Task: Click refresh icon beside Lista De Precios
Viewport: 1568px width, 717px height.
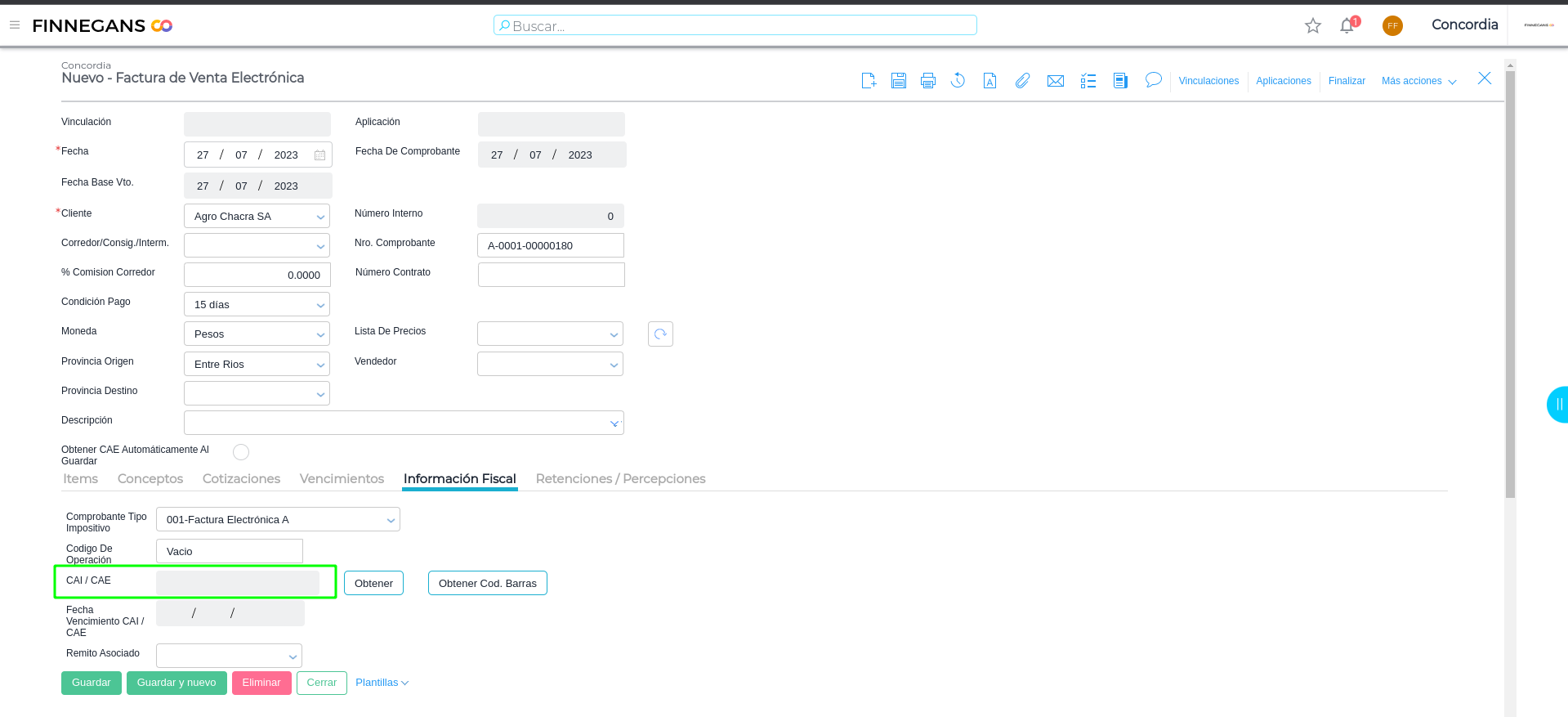Action: [x=660, y=334]
